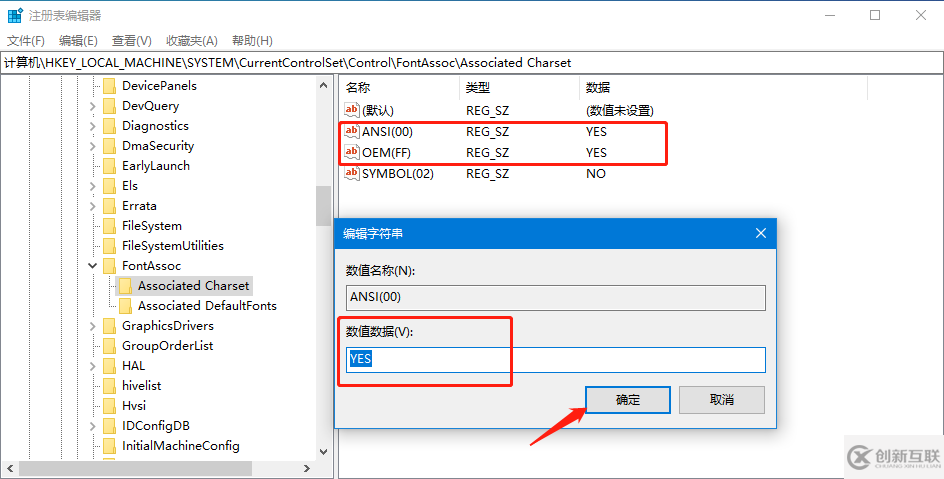
Task: Select the FontAssoc folder icon
Action: pyautogui.click(x=109, y=266)
